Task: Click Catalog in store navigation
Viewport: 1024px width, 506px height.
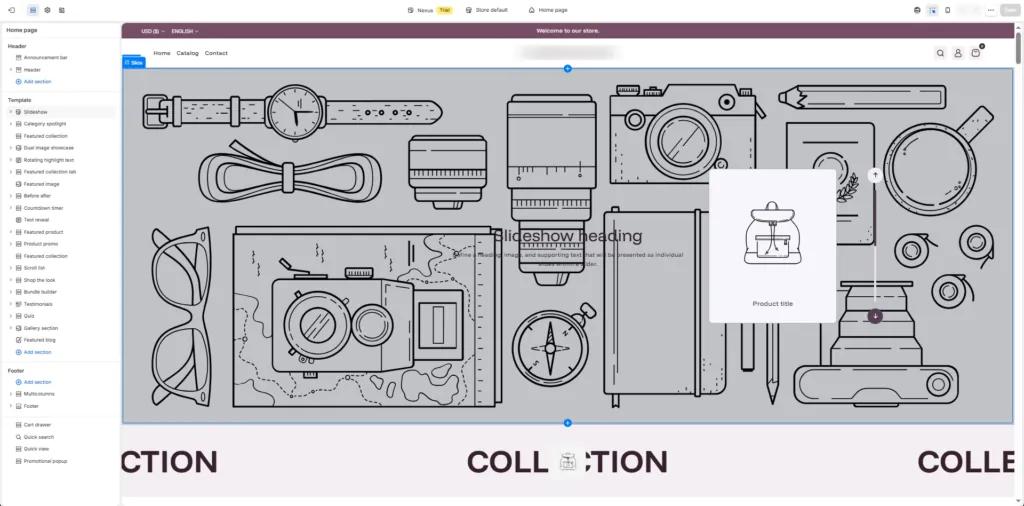Action: point(187,54)
